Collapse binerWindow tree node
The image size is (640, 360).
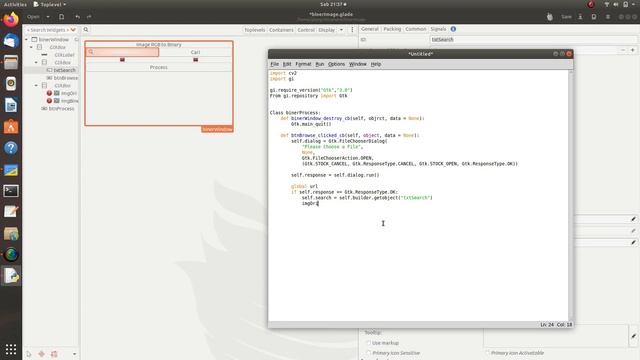(27, 40)
